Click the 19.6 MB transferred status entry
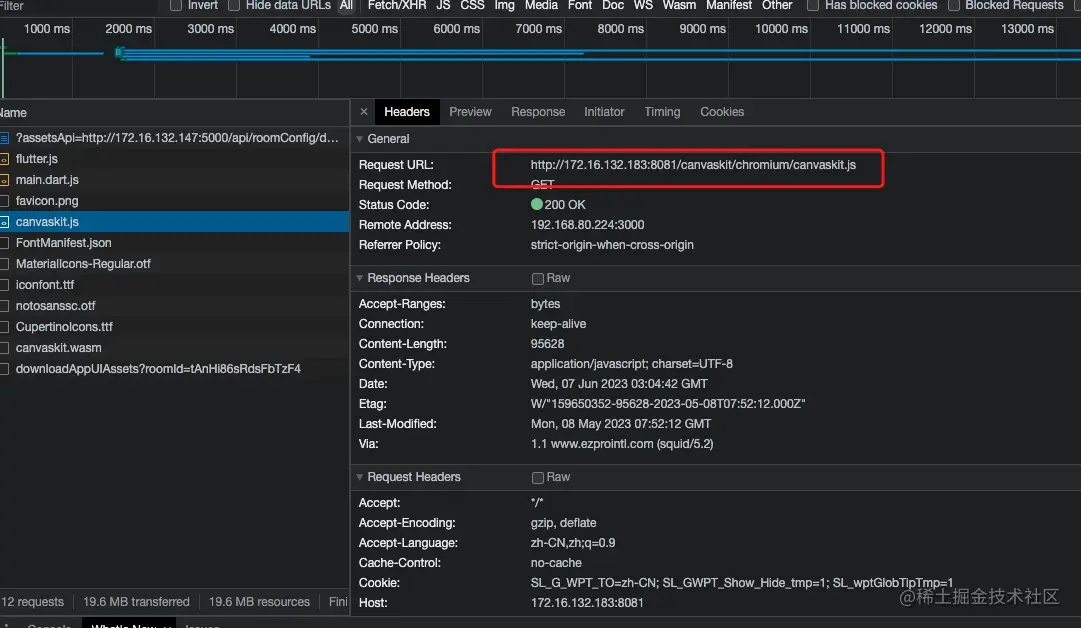This screenshot has height=628, width=1081. coord(137,602)
